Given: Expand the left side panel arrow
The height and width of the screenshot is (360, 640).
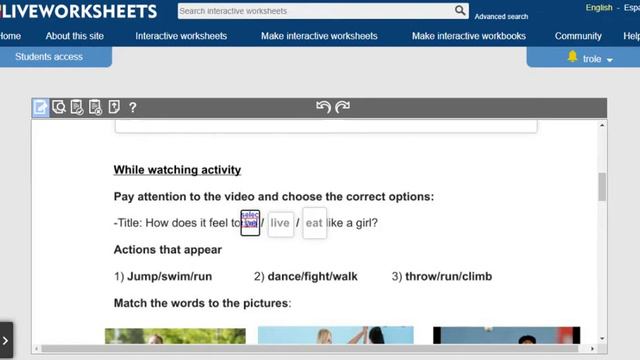Looking at the screenshot, I should coord(6,340).
